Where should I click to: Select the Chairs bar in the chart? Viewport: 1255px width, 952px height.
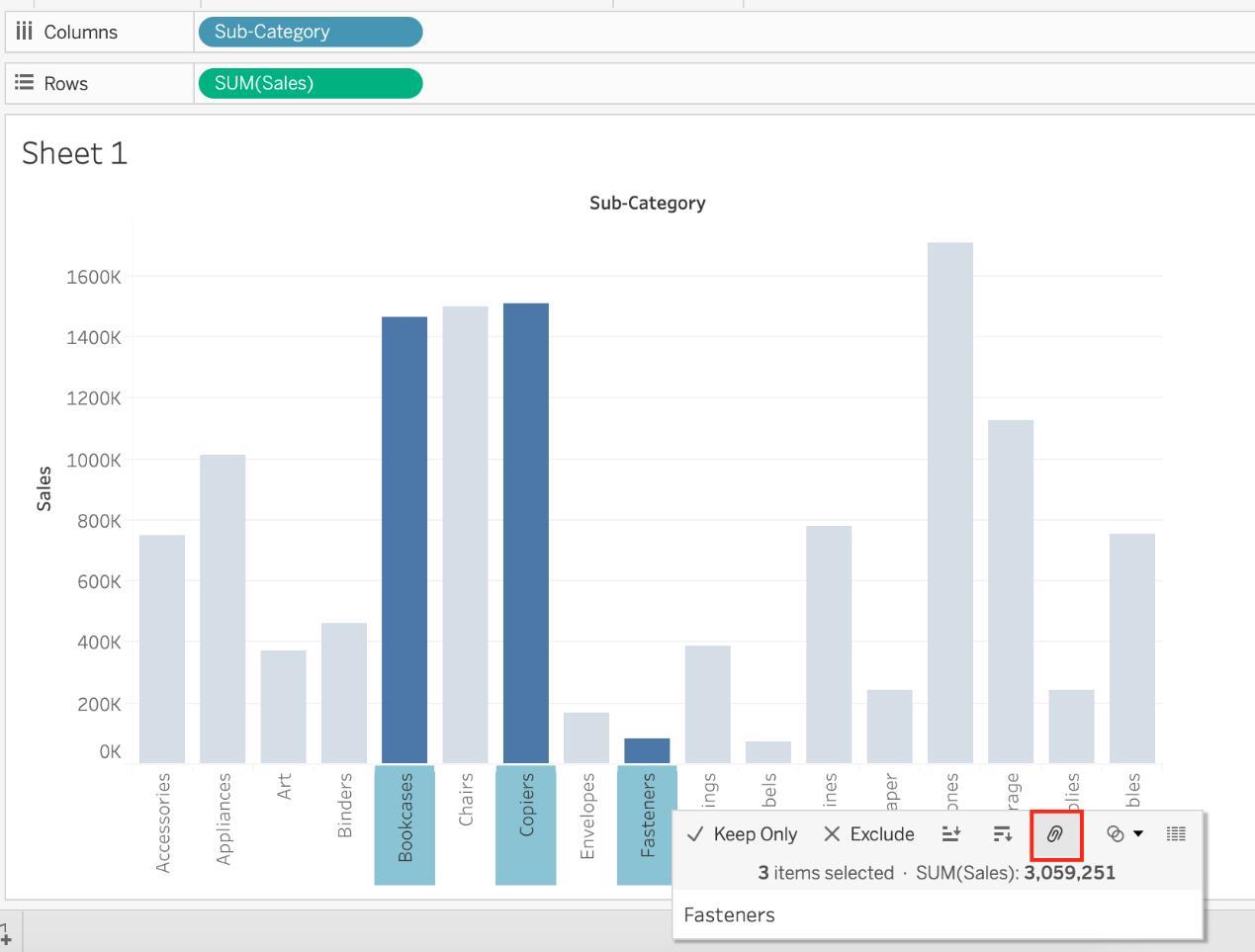[465, 534]
